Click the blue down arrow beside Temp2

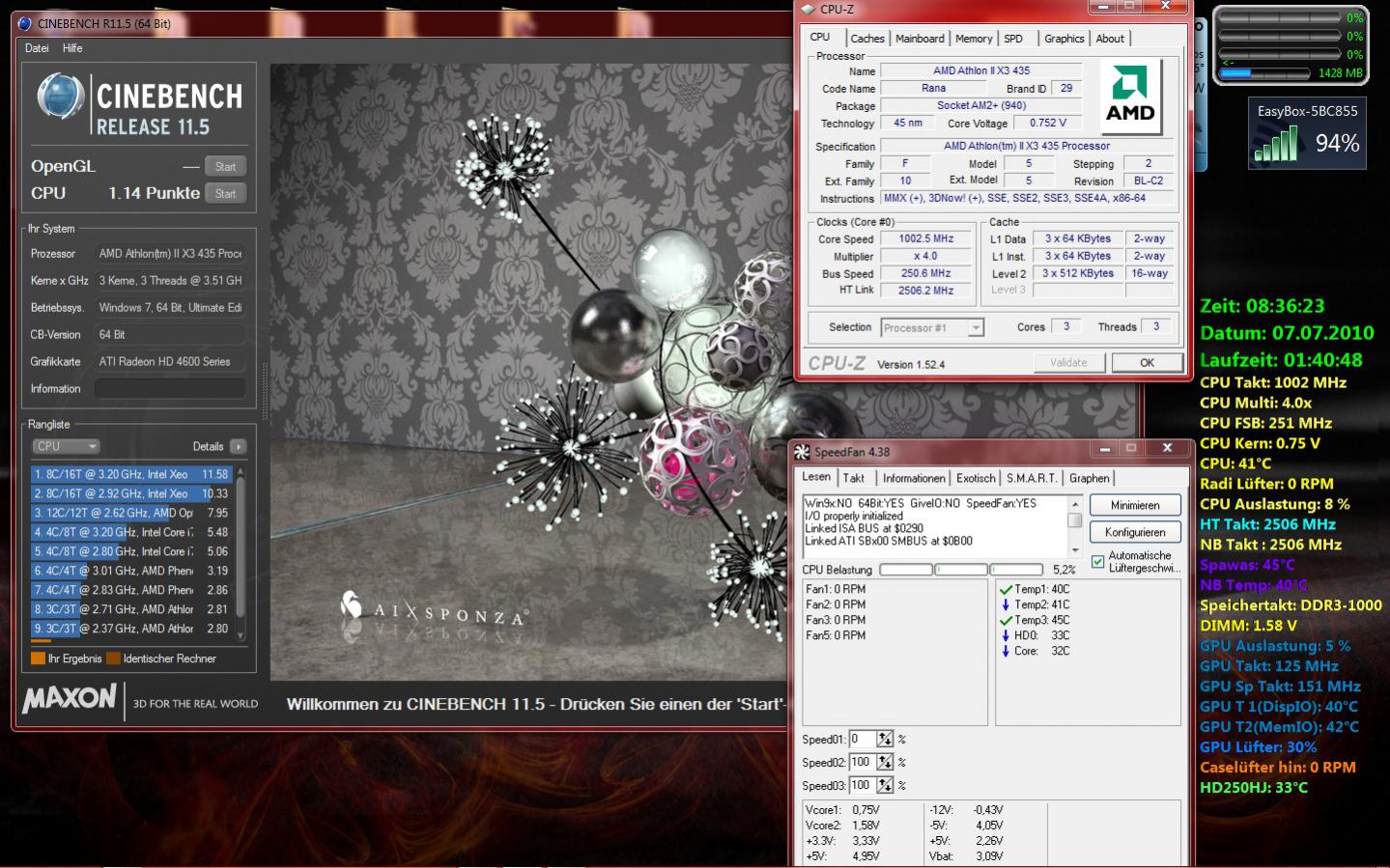pyautogui.click(x=1006, y=604)
